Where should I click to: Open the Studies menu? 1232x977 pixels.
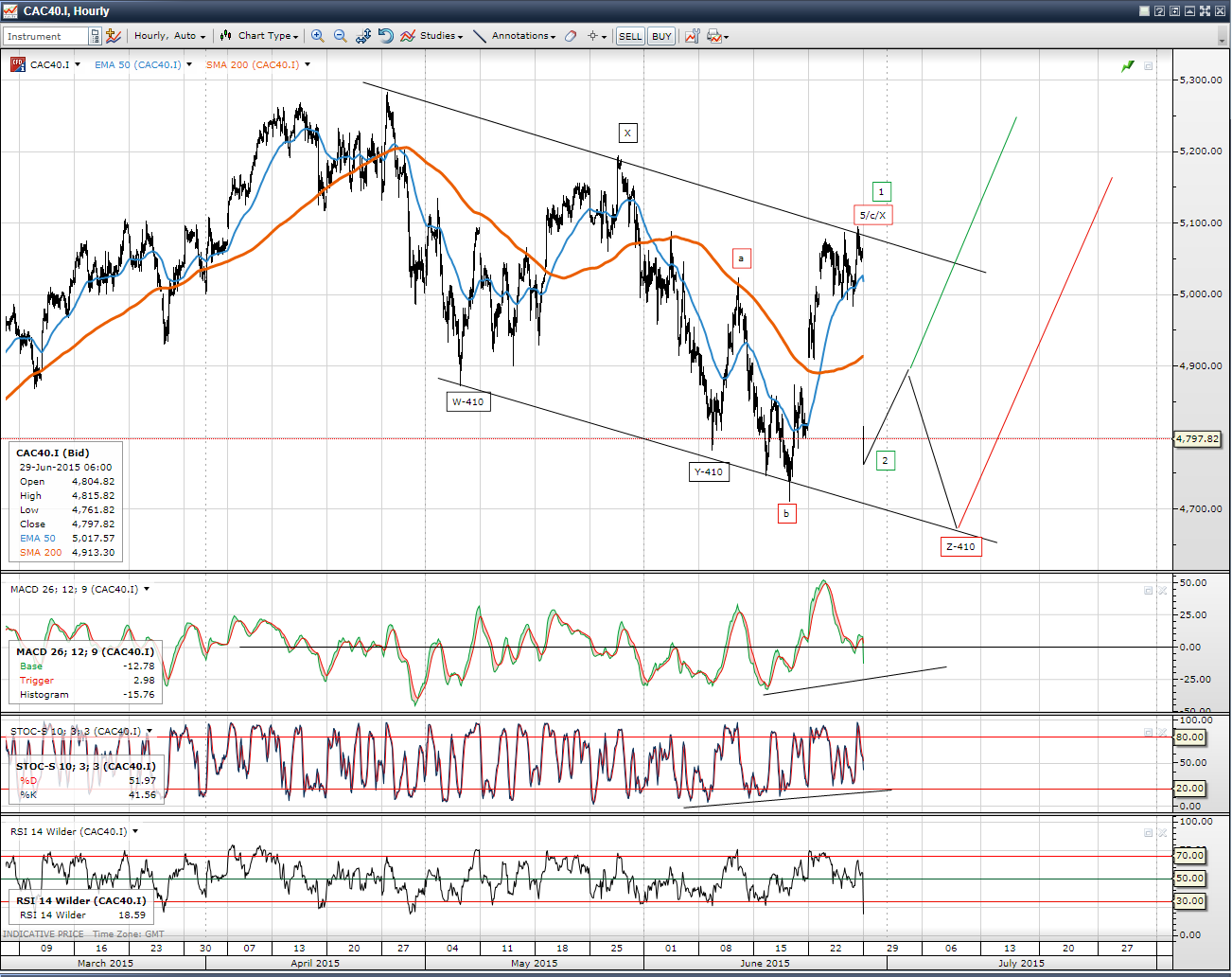pyautogui.click(x=437, y=36)
